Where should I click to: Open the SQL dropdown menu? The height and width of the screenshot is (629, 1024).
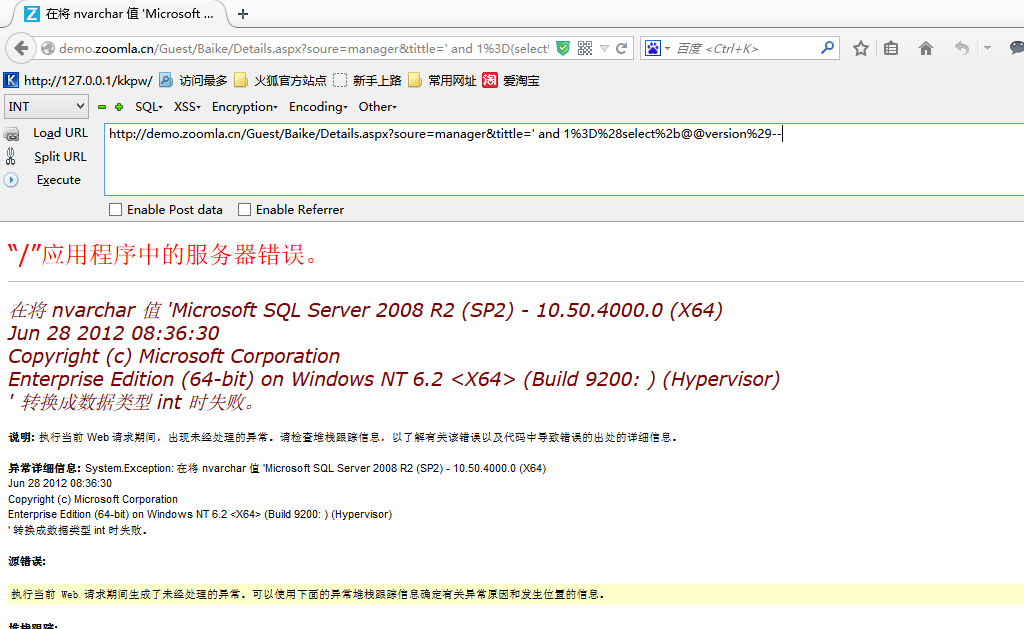coord(149,106)
